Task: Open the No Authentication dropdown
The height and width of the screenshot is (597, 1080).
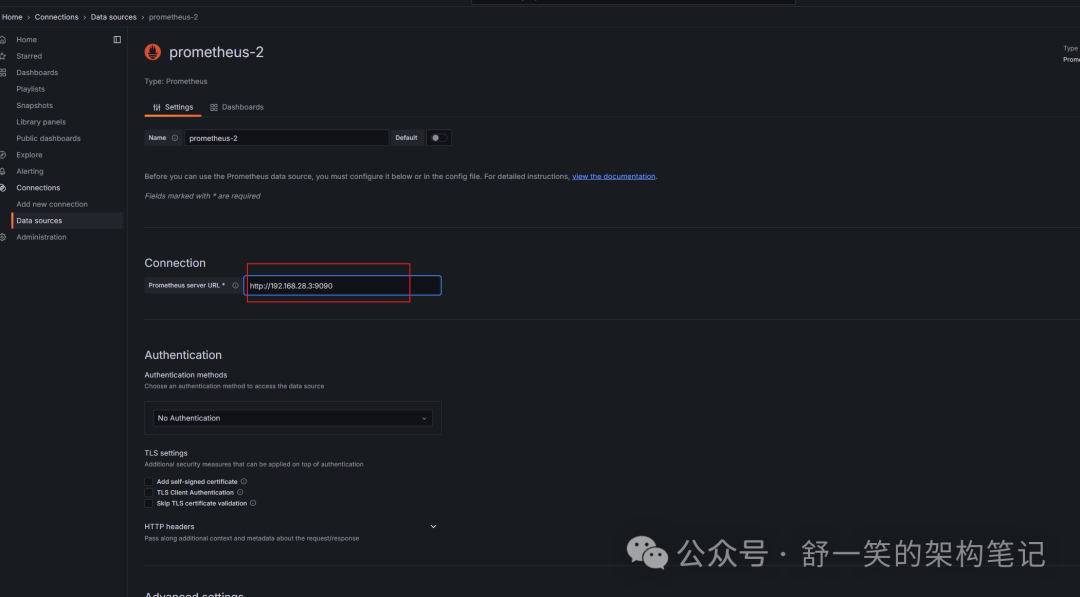Action: pyautogui.click(x=293, y=418)
